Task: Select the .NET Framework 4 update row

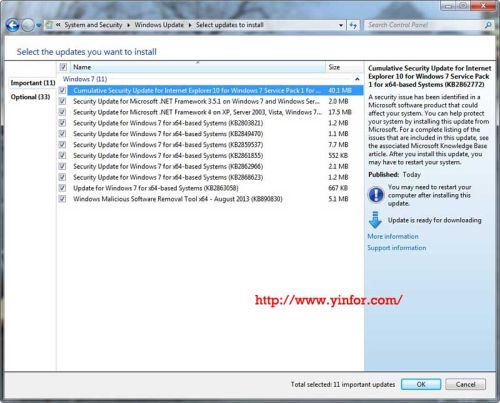Action: click(x=215, y=112)
